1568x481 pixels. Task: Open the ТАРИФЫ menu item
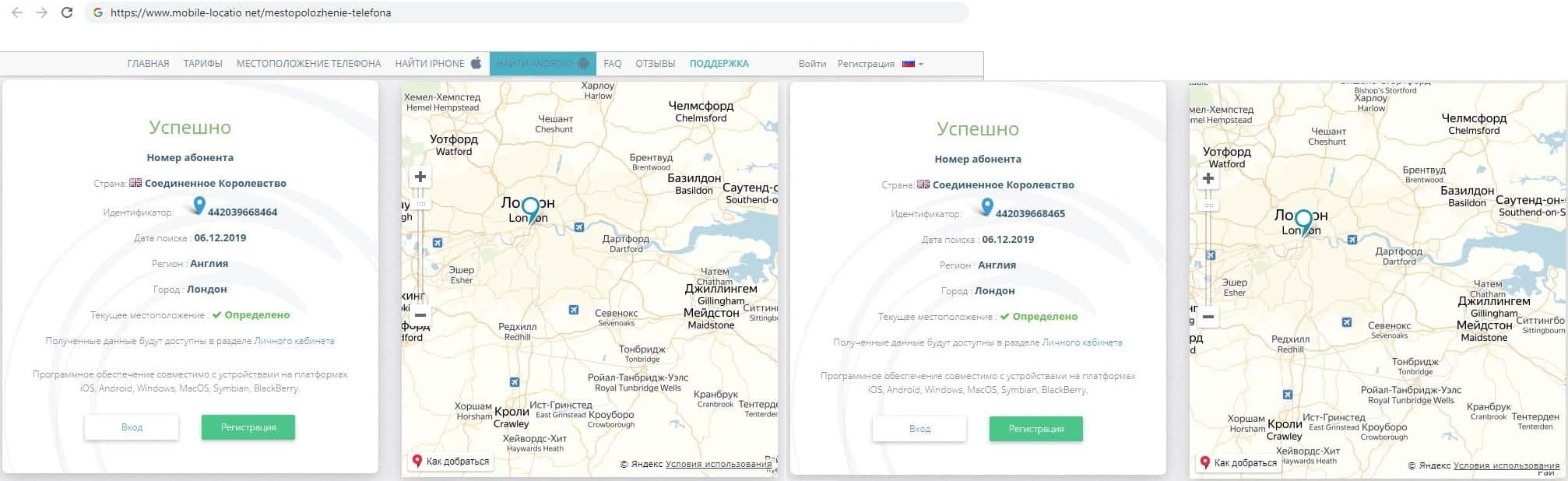(202, 64)
